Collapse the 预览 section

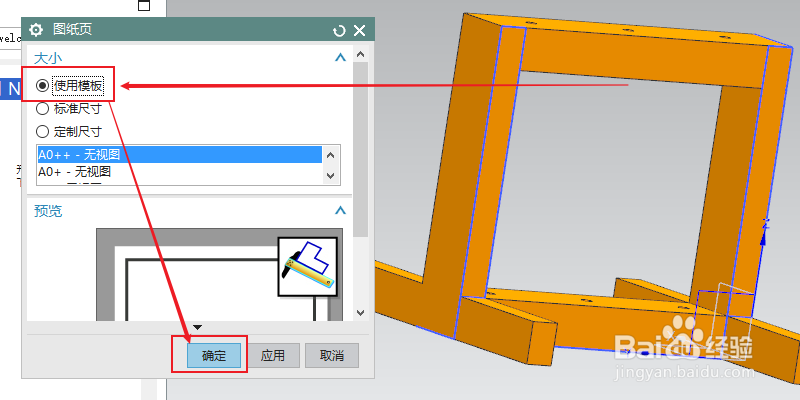click(340, 210)
